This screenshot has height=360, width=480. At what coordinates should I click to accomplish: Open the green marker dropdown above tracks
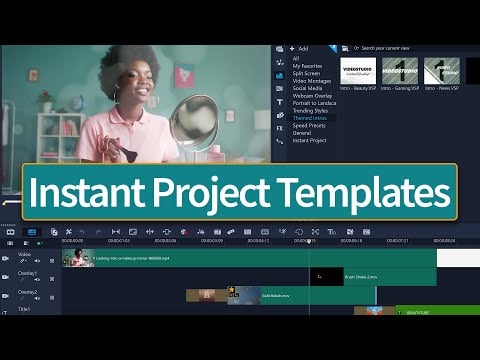pyautogui.click(x=39, y=243)
